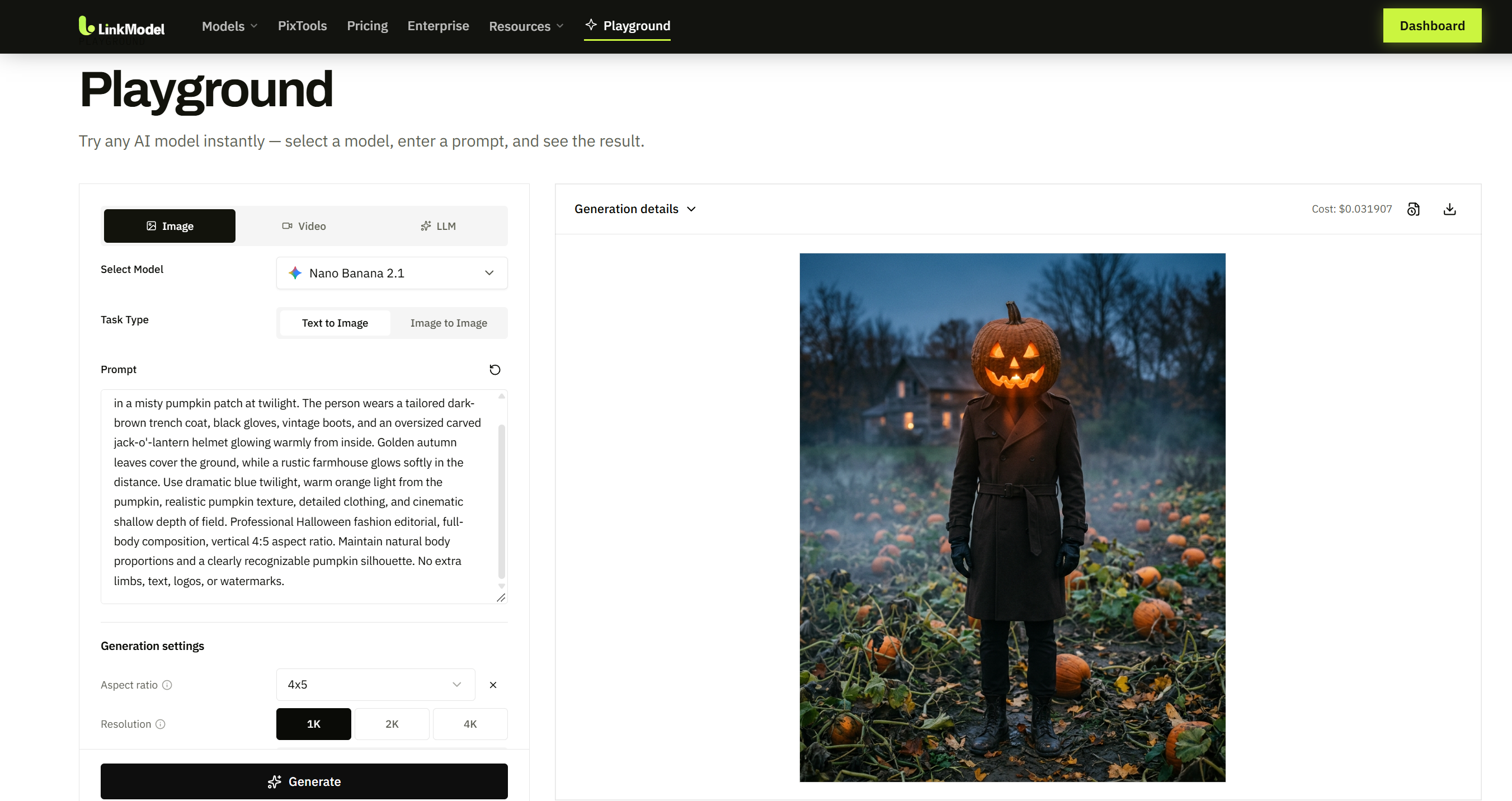Open PixTools in the navigation bar

tap(302, 26)
